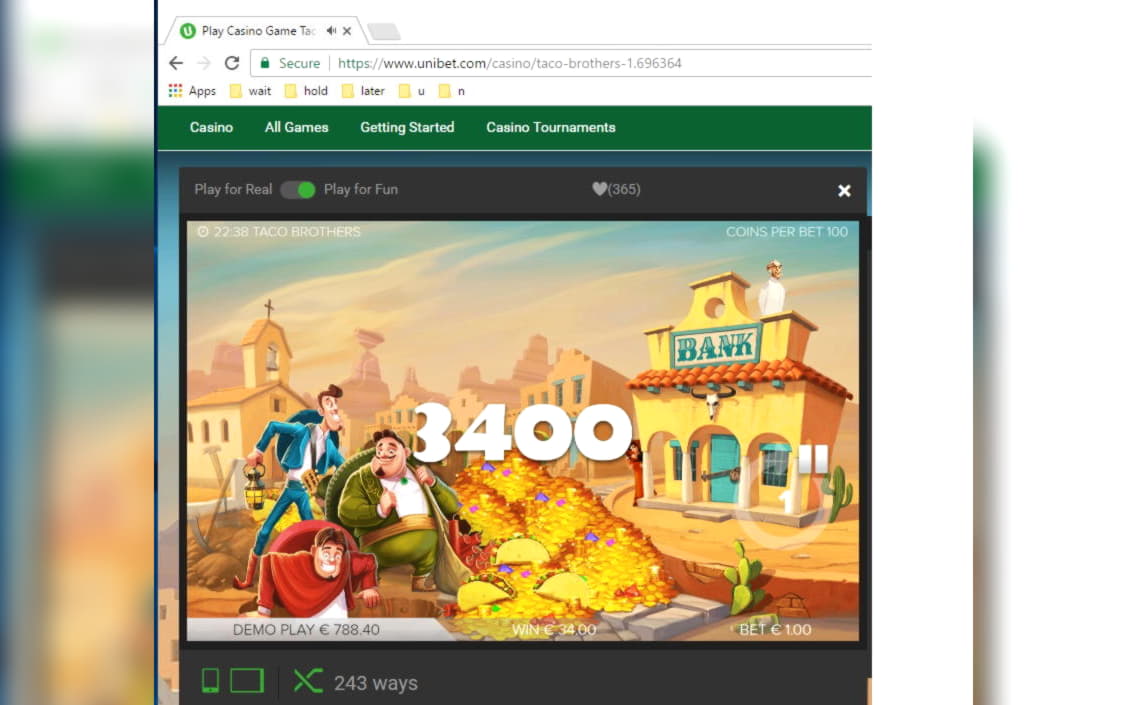
Task: Toggle the Play for Real / Fun switch
Action: click(x=298, y=190)
